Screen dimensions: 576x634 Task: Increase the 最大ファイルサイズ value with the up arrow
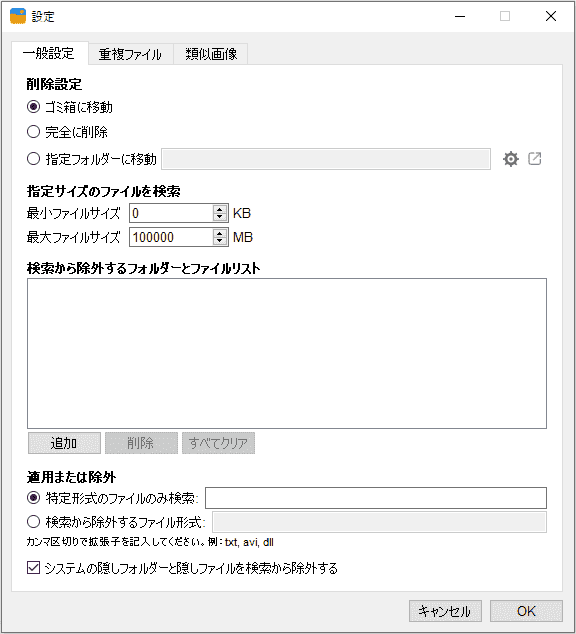click(x=219, y=233)
